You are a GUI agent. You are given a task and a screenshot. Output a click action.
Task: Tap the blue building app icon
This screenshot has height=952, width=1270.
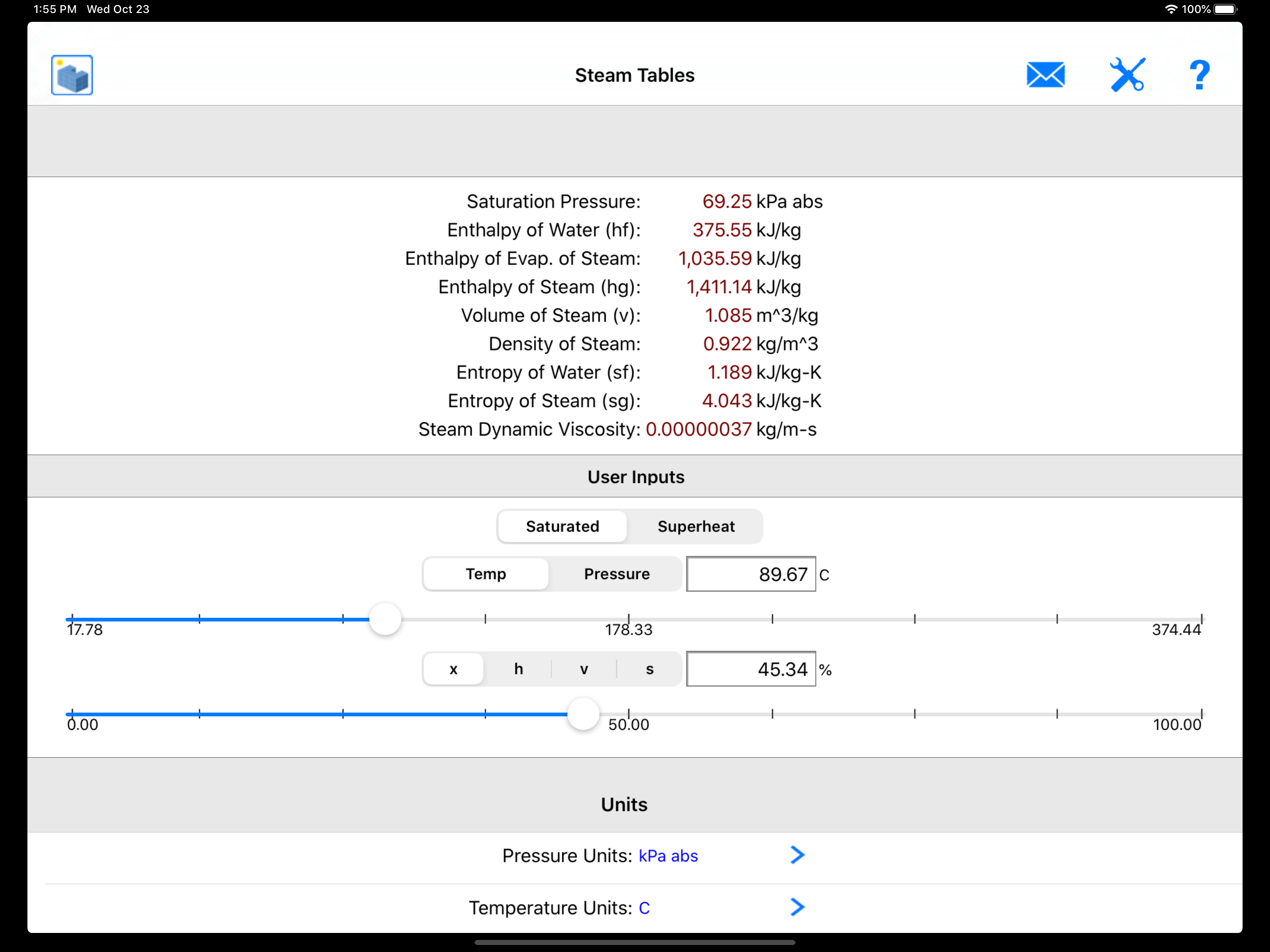click(x=72, y=75)
